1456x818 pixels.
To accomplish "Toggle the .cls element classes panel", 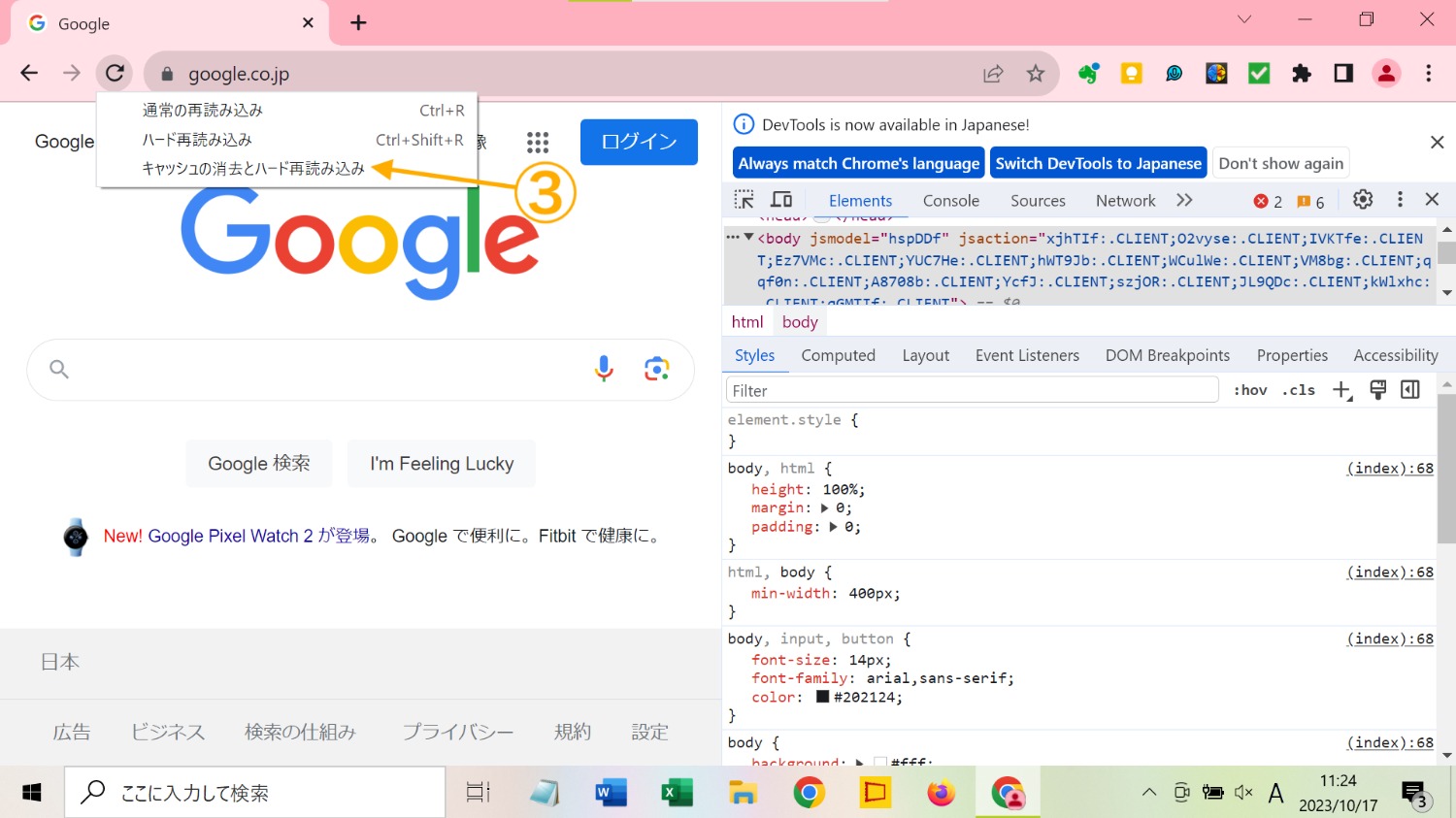I will pyautogui.click(x=1299, y=390).
